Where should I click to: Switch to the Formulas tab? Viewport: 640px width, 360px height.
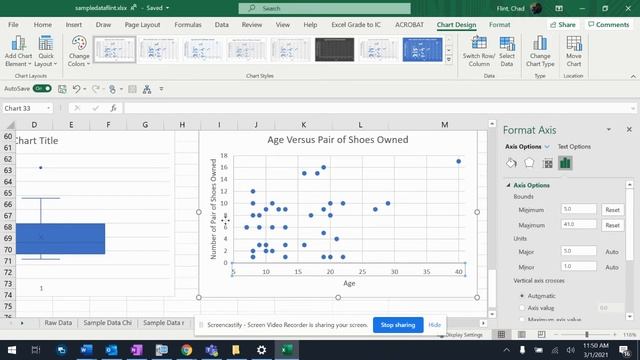[188, 24]
